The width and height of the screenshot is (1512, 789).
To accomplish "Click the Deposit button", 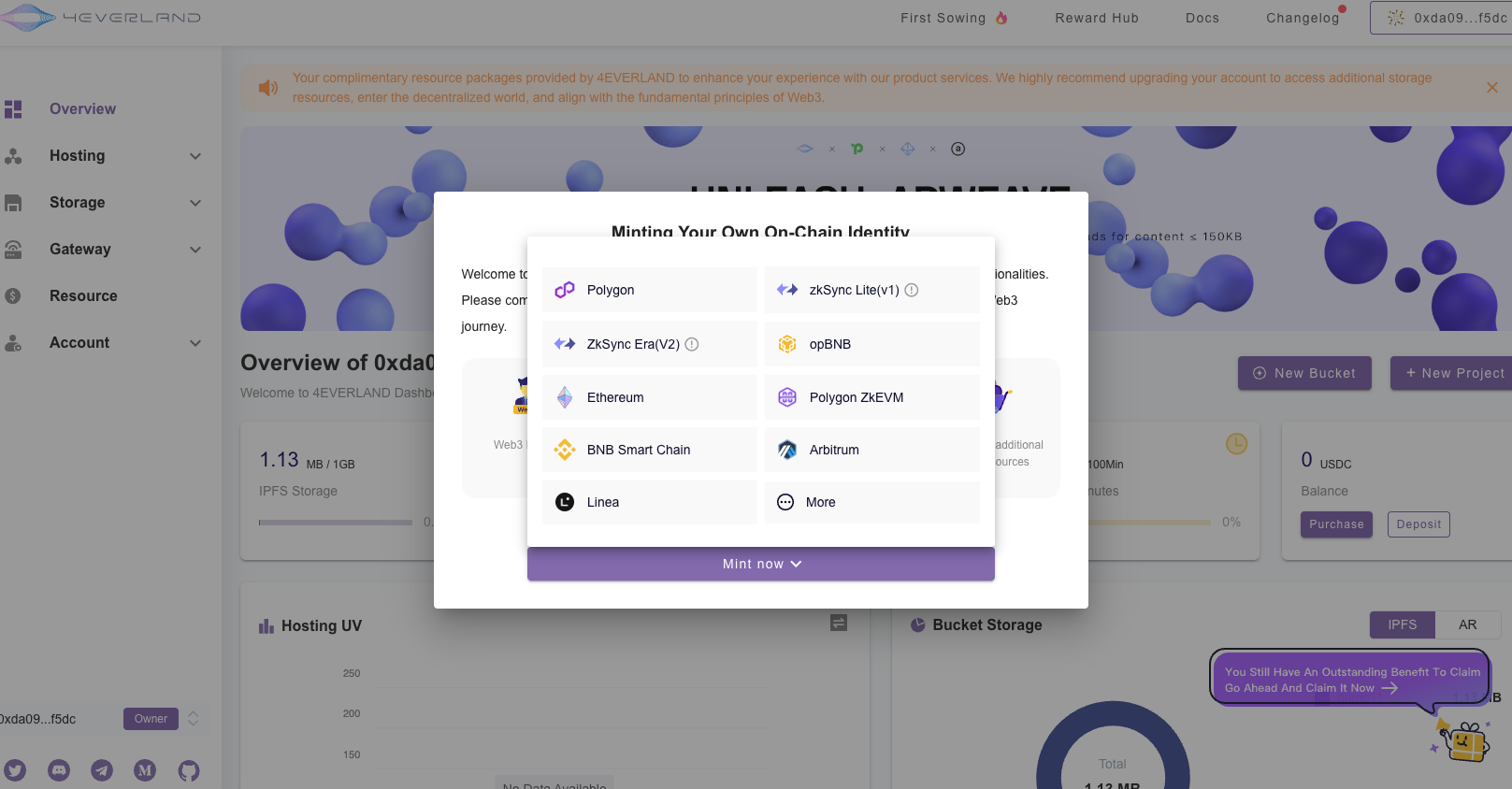I will 1418,524.
